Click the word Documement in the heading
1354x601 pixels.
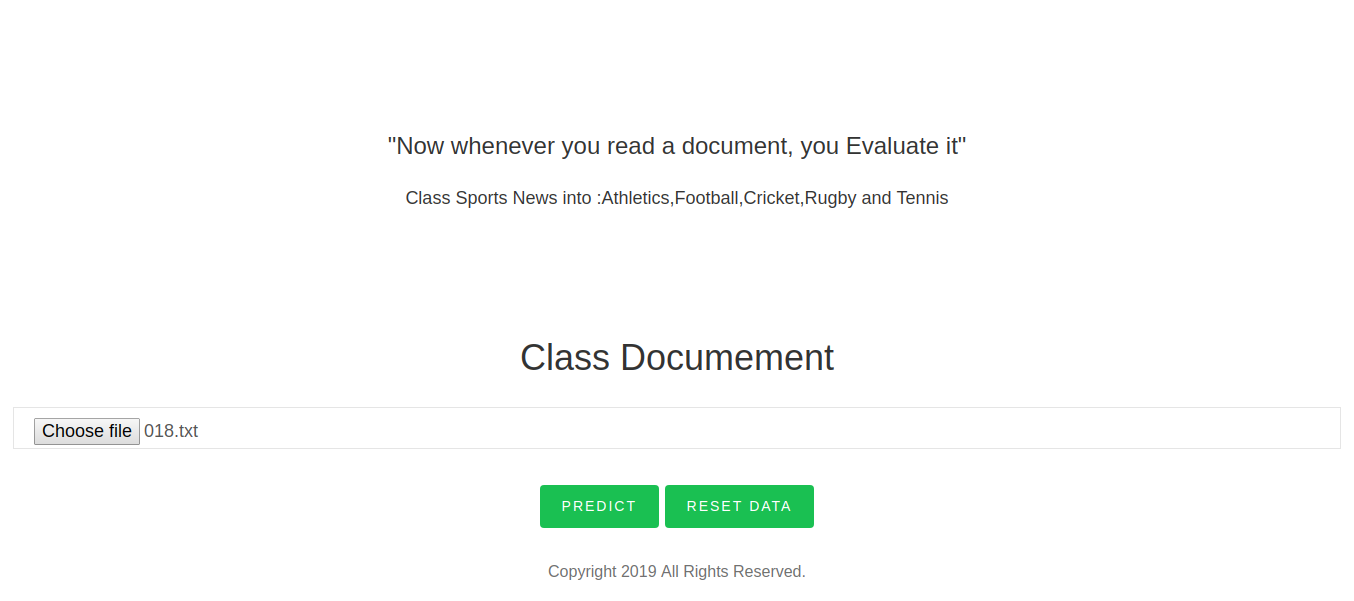pos(727,357)
